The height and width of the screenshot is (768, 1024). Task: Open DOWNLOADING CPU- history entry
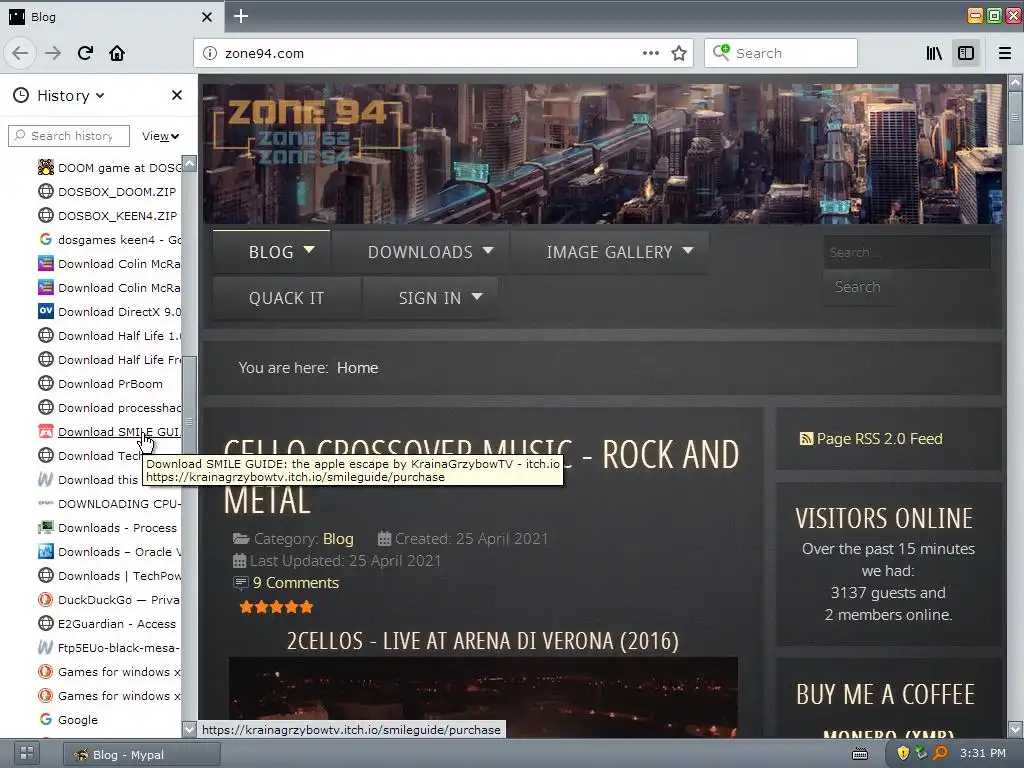110,504
